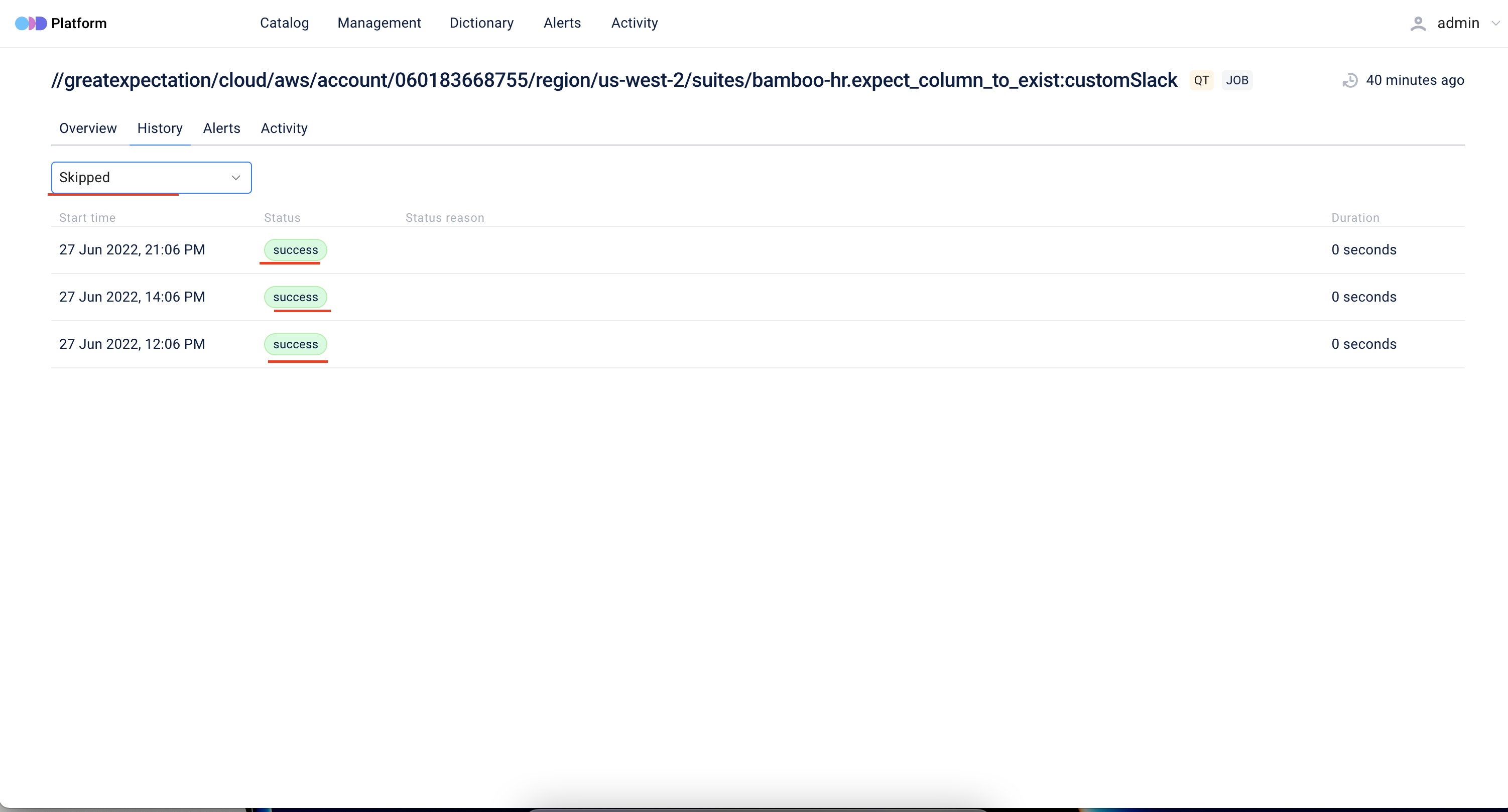
Task: Switch to the Overview tab
Action: point(87,128)
